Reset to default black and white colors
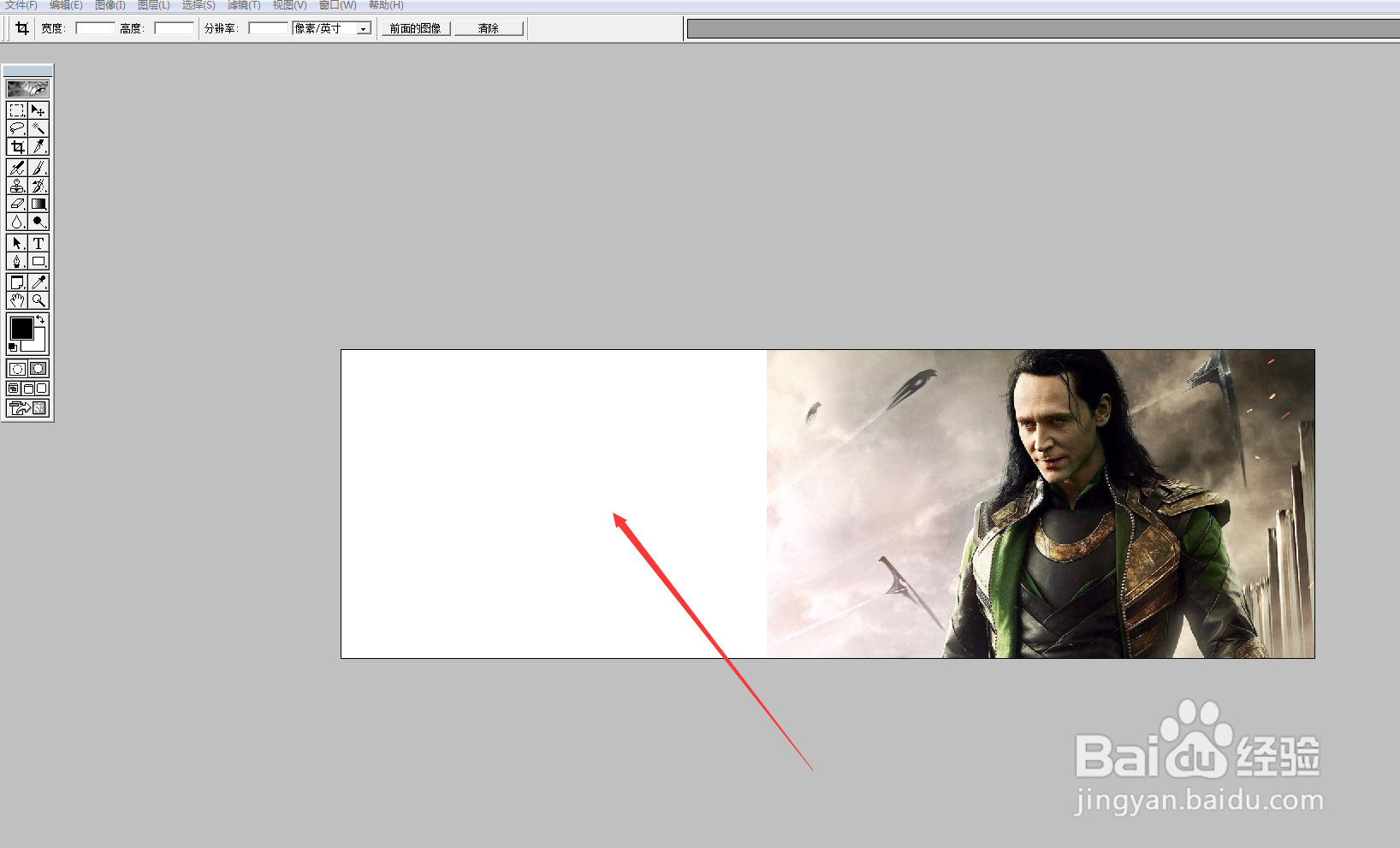Viewport: 1400px width, 848px height. pos(13,347)
